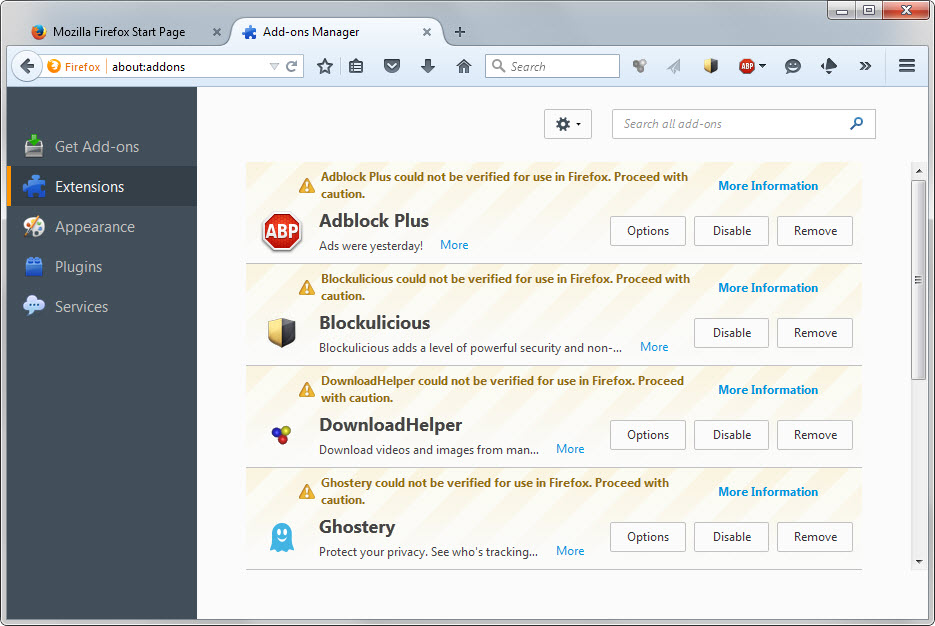
Task: Focus the toolbar Search box
Action: pyautogui.click(x=553, y=66)
